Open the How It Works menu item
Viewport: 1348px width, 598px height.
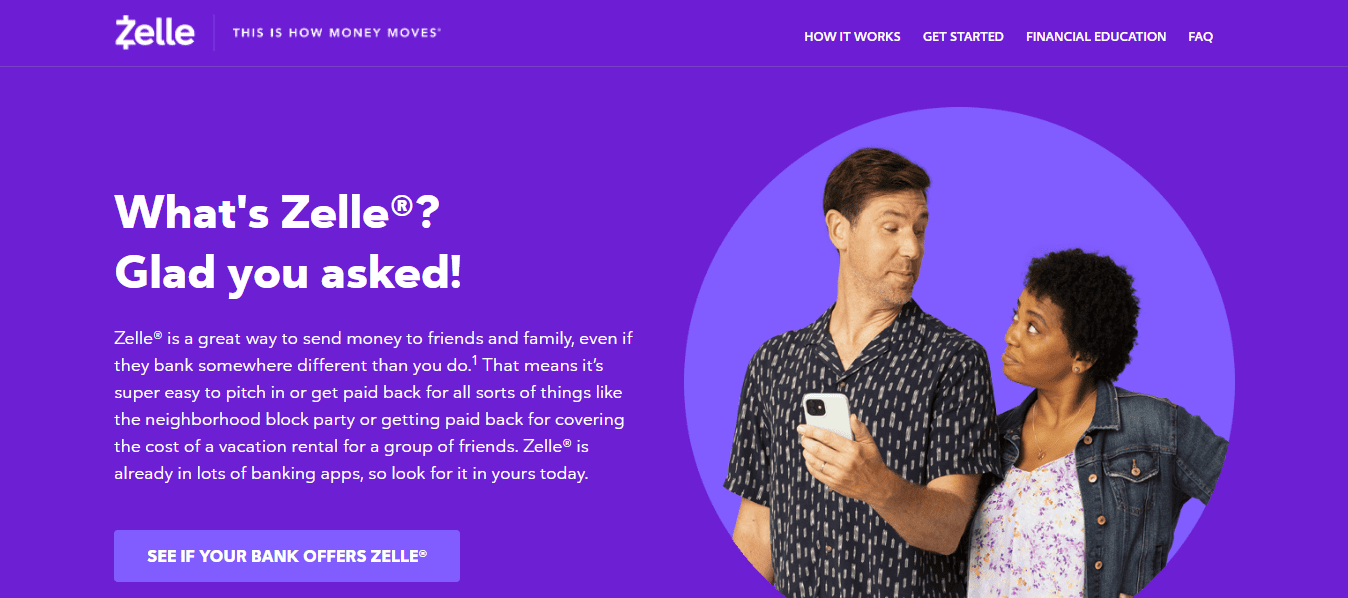[852, 37]
